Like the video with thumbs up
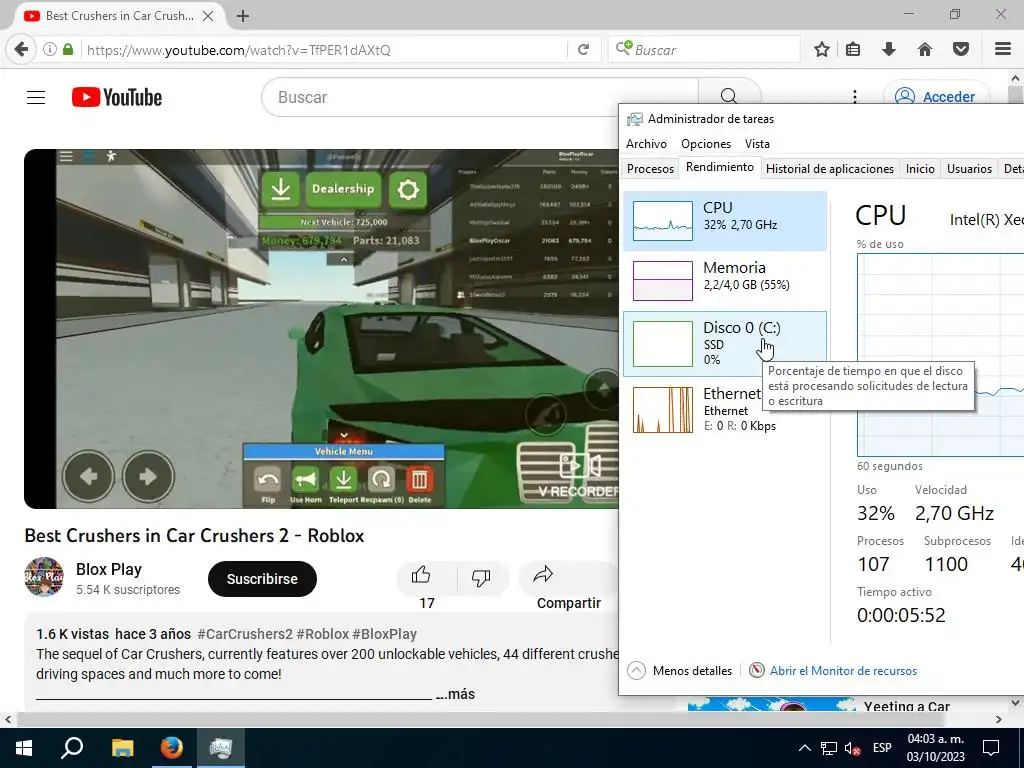 421,576
